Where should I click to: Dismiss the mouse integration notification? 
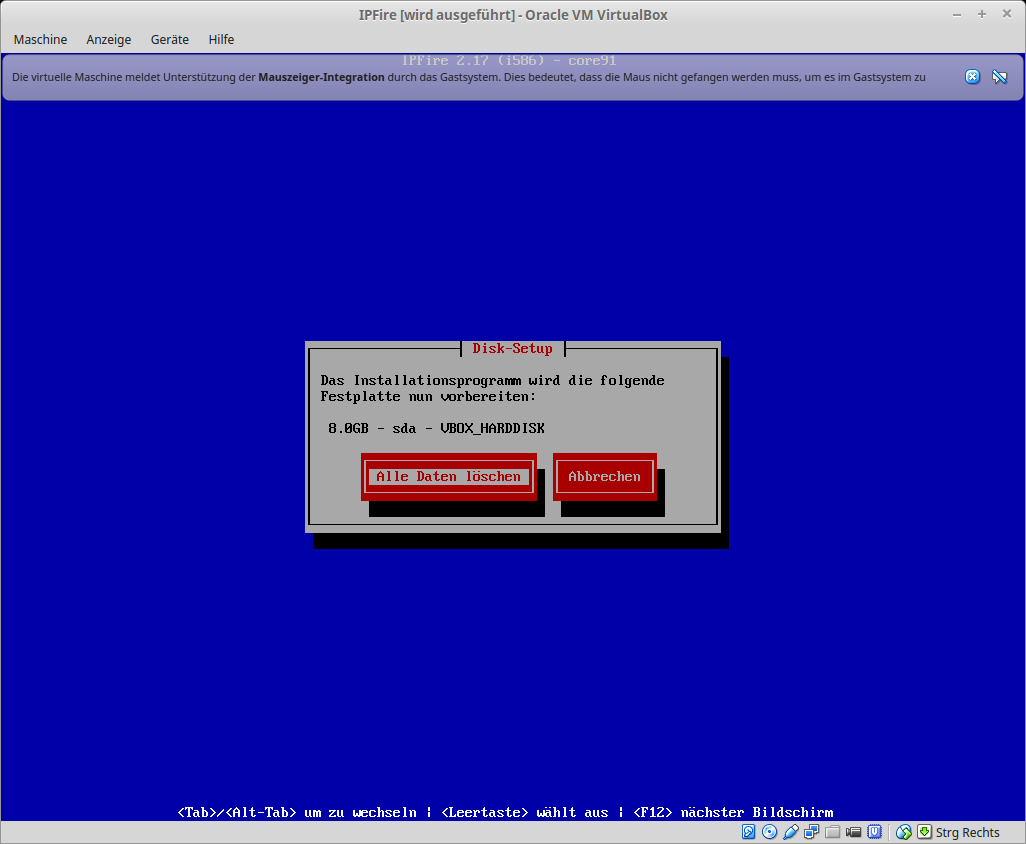972,77
